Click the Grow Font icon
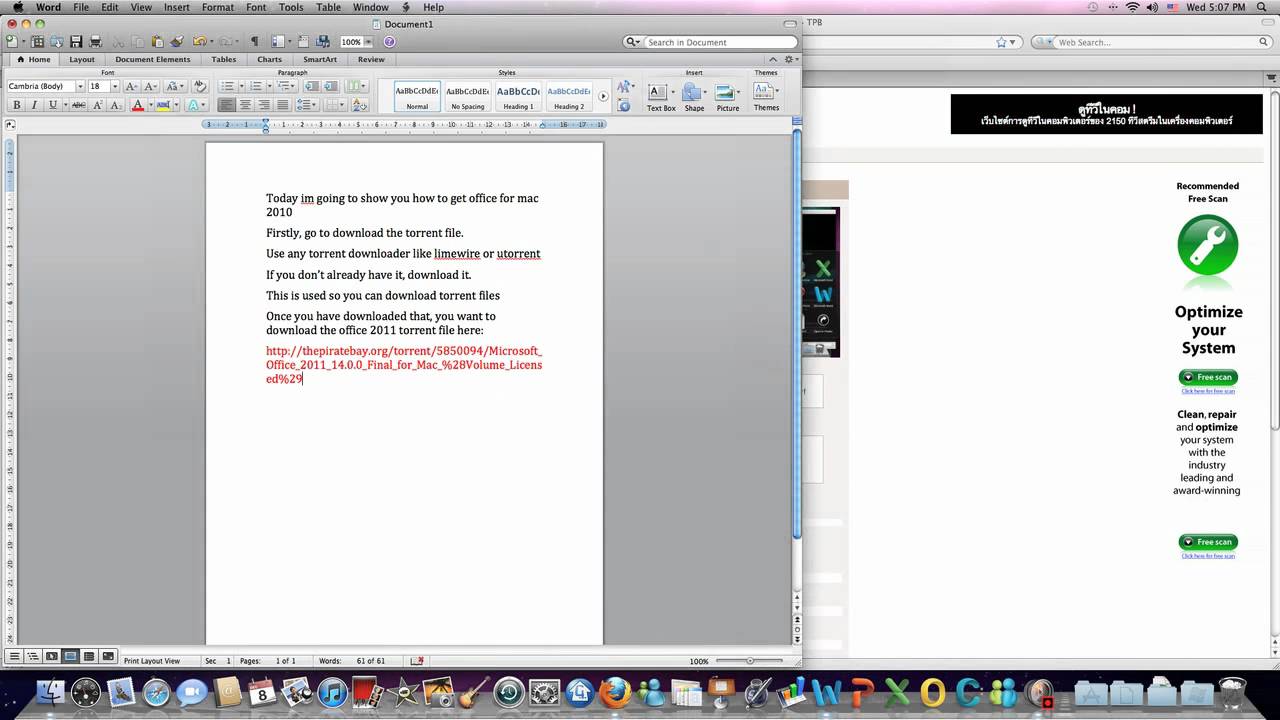 [x=132, y=87]
